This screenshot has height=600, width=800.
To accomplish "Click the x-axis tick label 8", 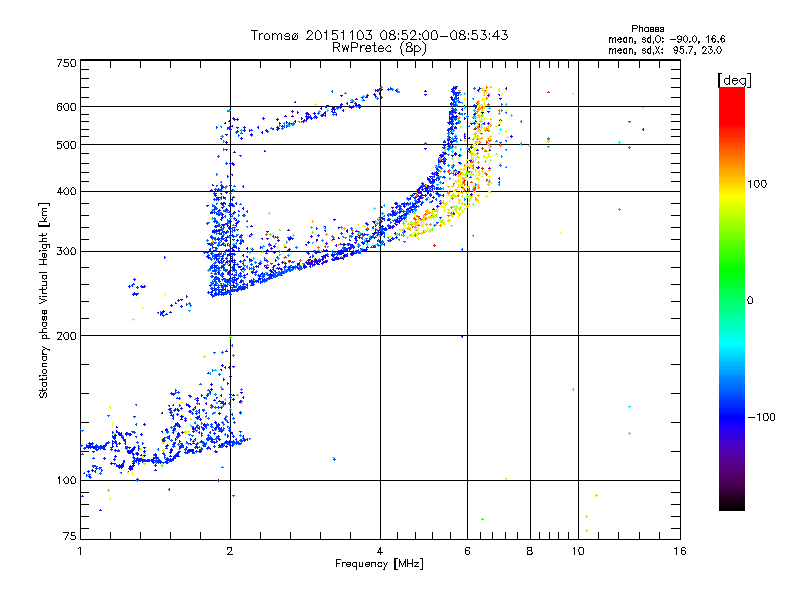I will pyautogui.click(x=530, y=551).
